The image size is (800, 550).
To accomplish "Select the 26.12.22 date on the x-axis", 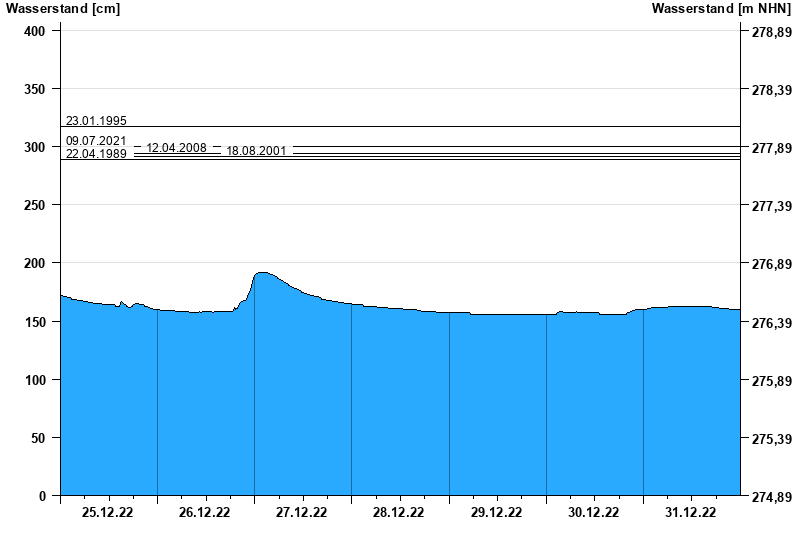I will click(x=205, y=513).
